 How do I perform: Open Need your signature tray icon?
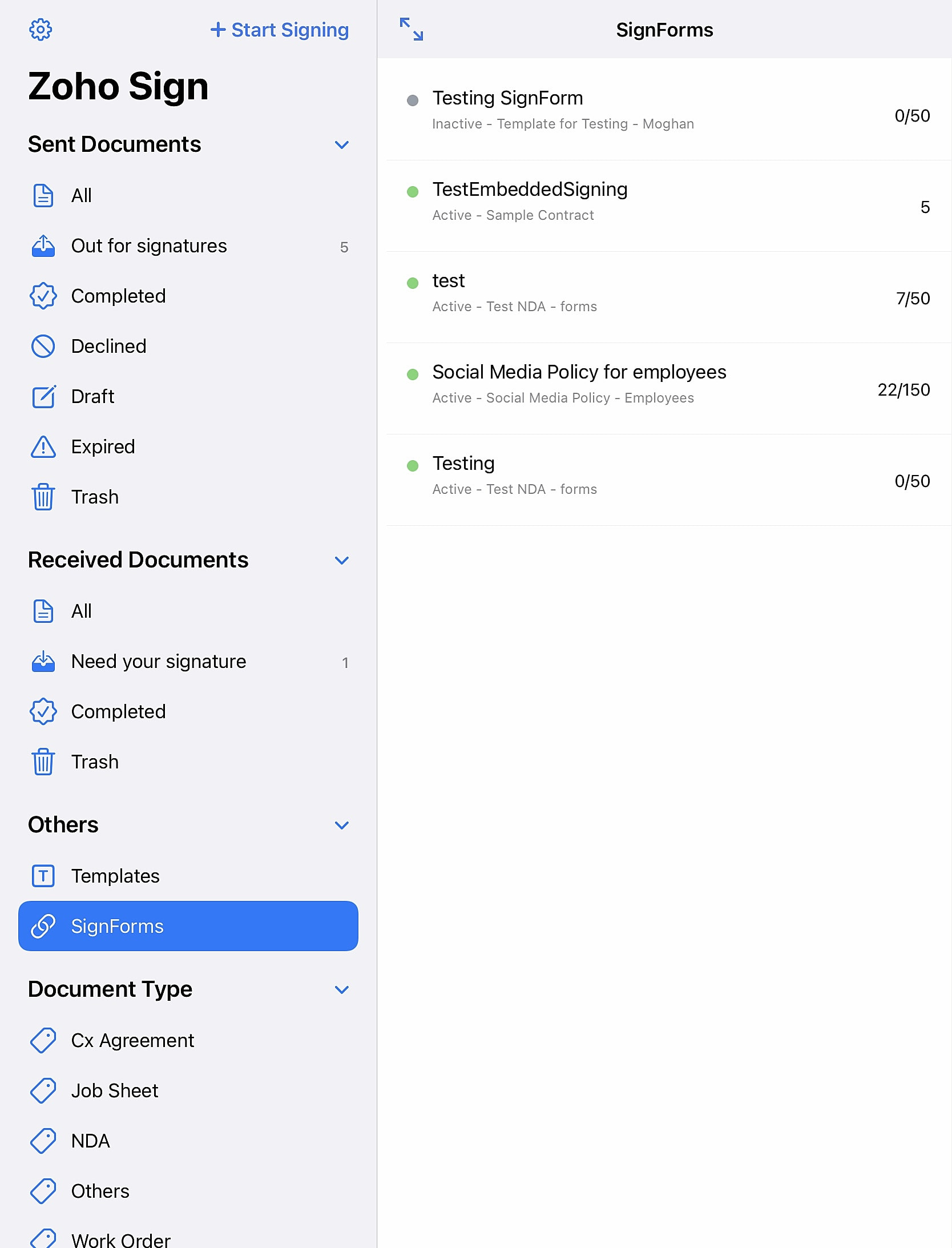pyautogui.click(x=43, y=662)
